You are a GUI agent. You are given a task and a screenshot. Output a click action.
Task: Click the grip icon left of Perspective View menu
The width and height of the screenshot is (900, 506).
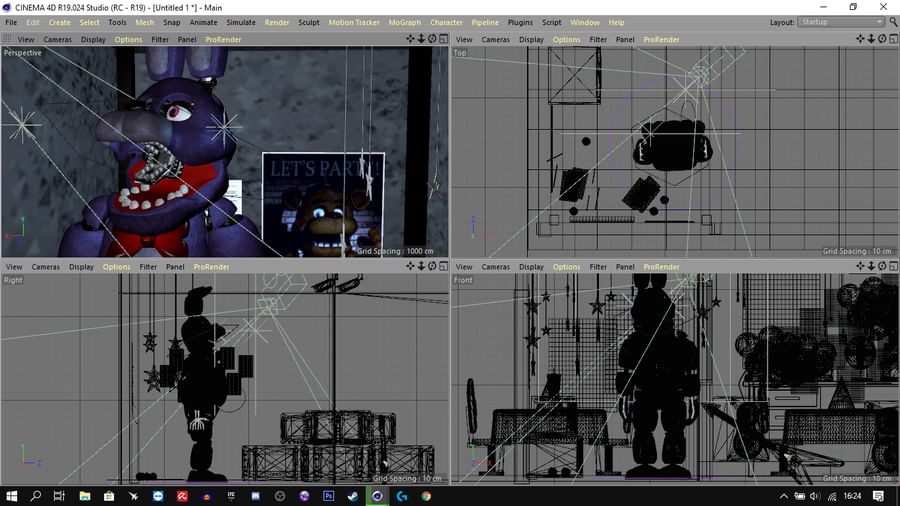pos(7,39)
